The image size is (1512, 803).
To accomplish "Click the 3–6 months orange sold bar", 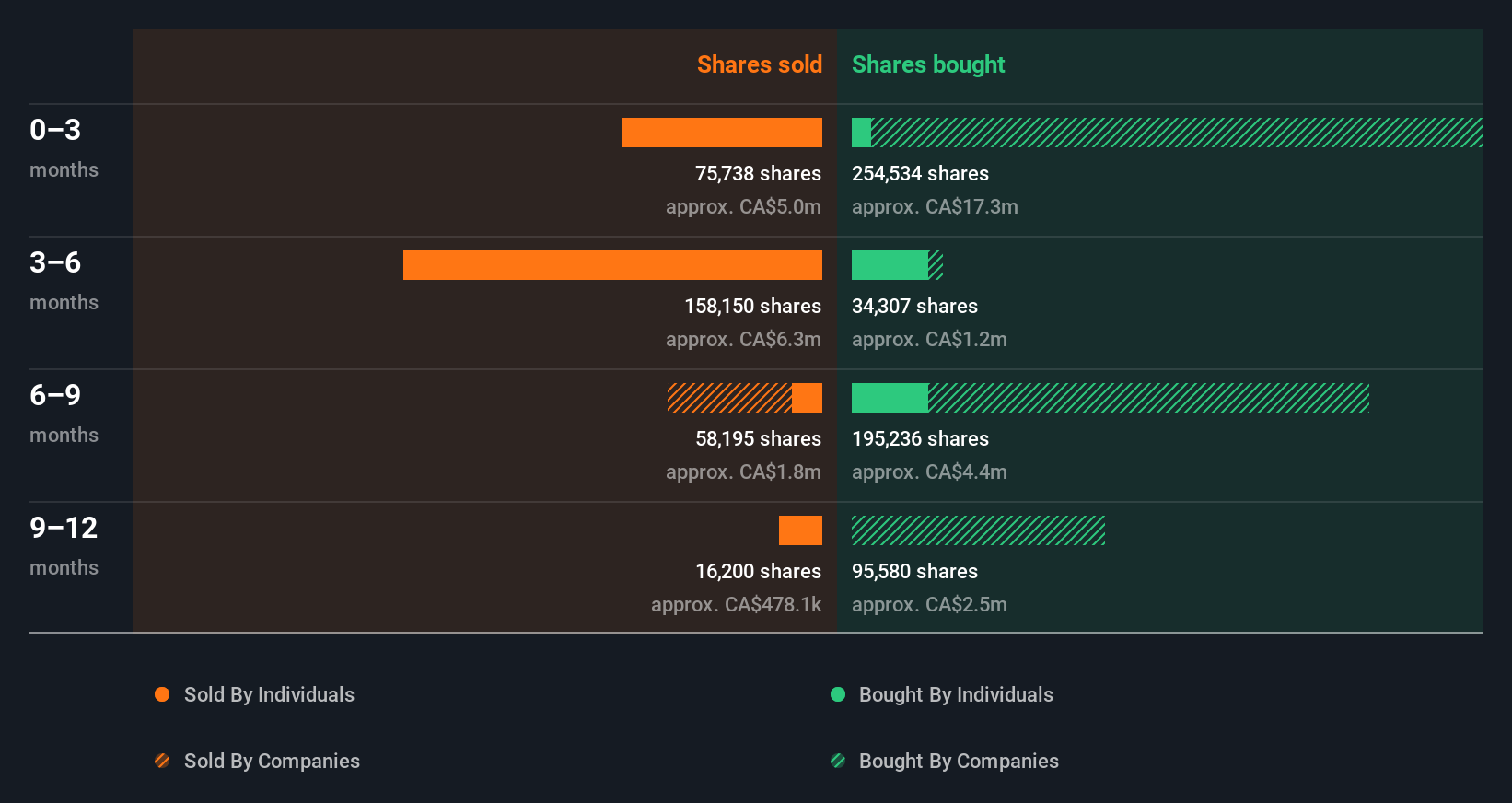I will coord(612,265).
